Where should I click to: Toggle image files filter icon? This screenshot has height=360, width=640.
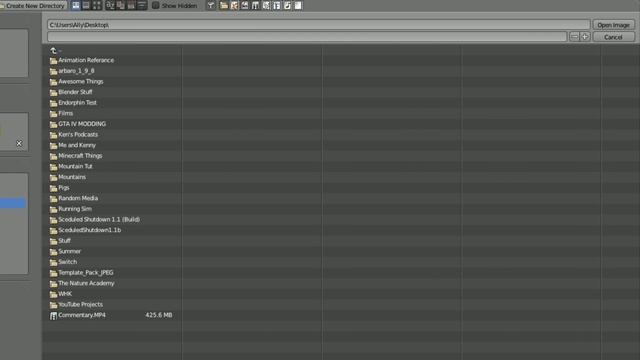click(245, 5)
